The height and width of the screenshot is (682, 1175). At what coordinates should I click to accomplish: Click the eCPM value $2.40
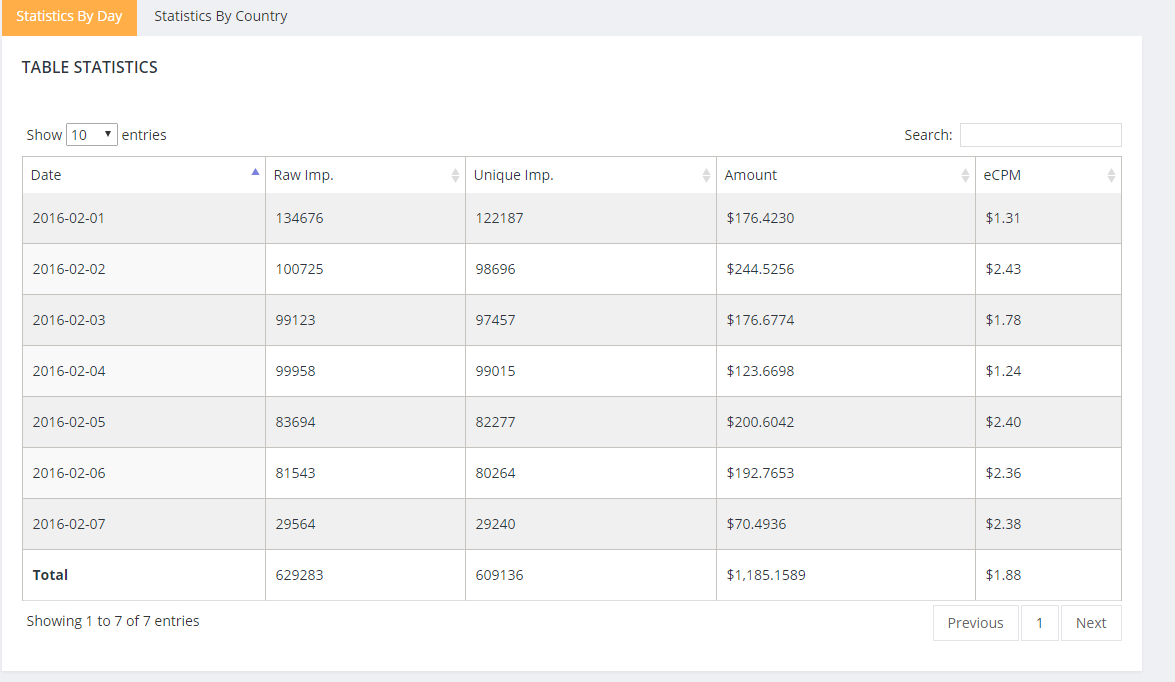pos(1003,422)
